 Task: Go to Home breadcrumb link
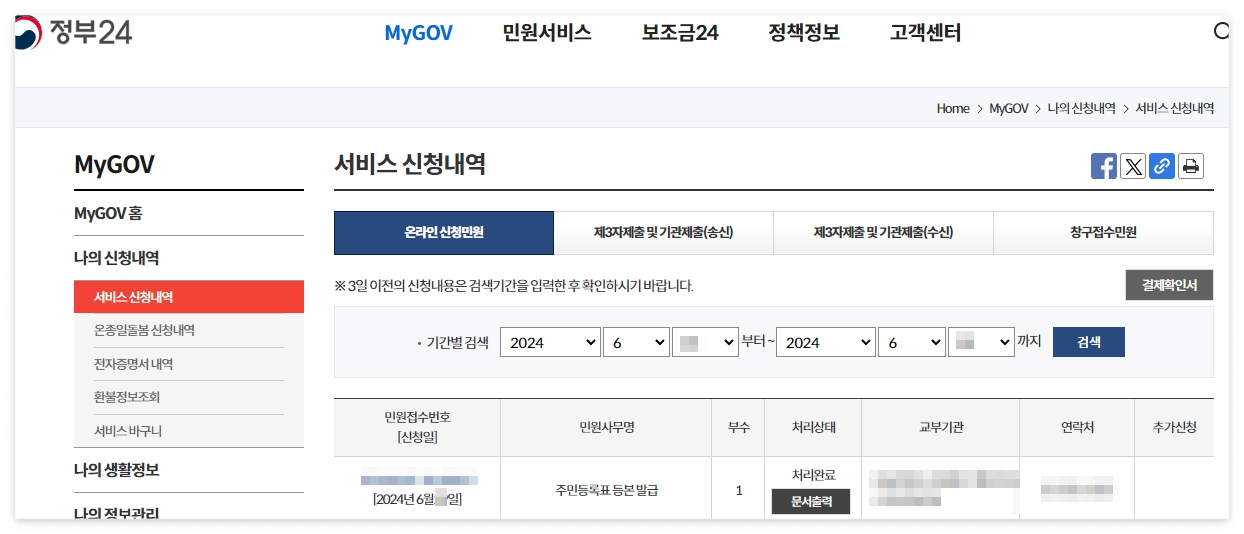point(953,108)
